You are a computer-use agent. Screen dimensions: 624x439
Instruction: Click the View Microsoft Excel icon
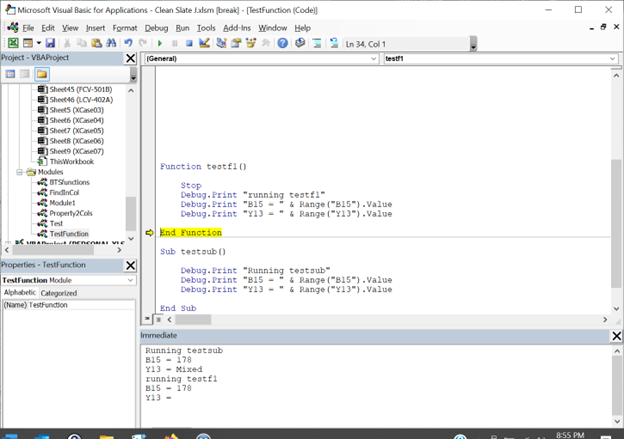[13, 43]
